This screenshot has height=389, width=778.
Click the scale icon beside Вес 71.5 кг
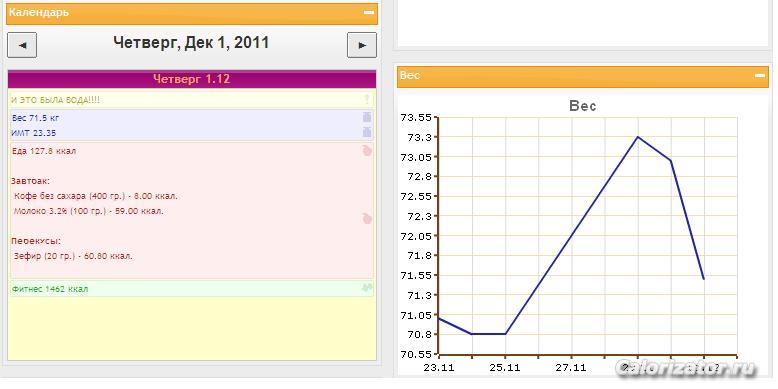pyautogui.click(x=367, y=118)
